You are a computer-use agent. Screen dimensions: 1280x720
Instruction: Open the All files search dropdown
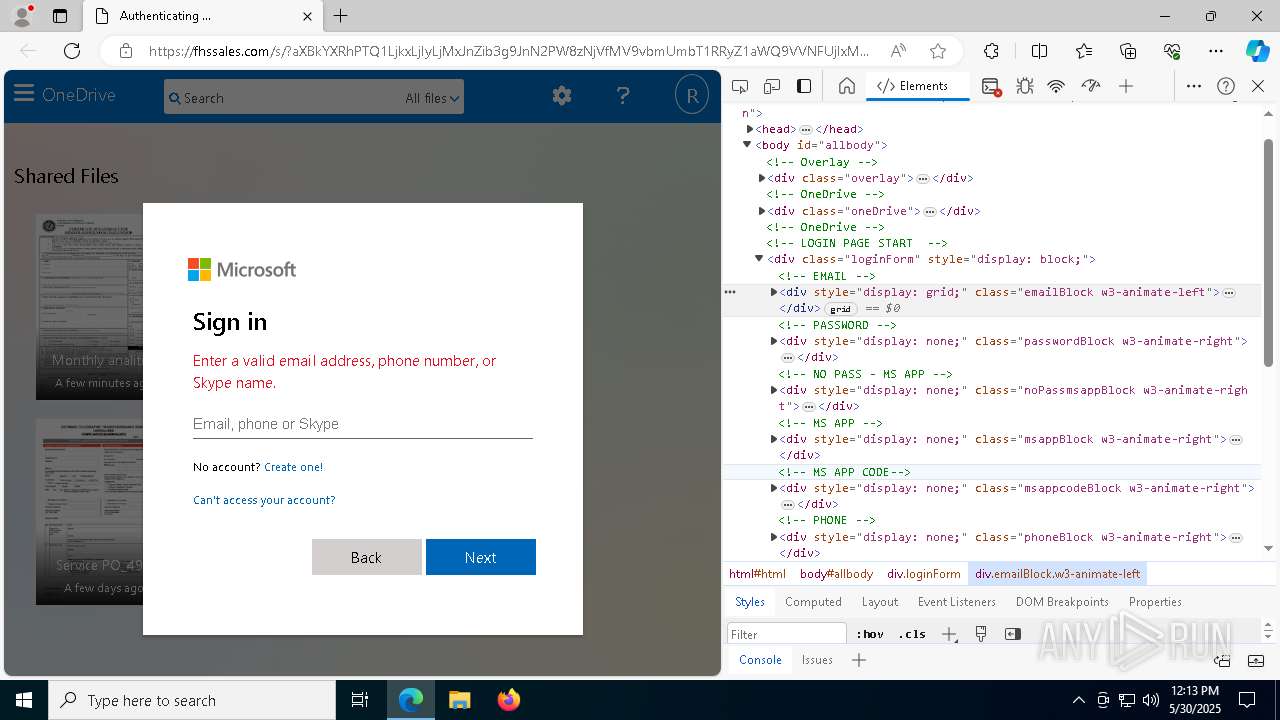click(432, 98)
